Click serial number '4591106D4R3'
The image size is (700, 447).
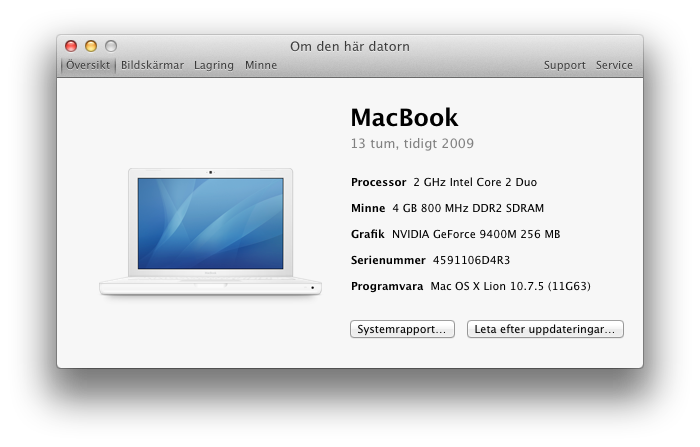pyautogui.click(x=471, y=260)
